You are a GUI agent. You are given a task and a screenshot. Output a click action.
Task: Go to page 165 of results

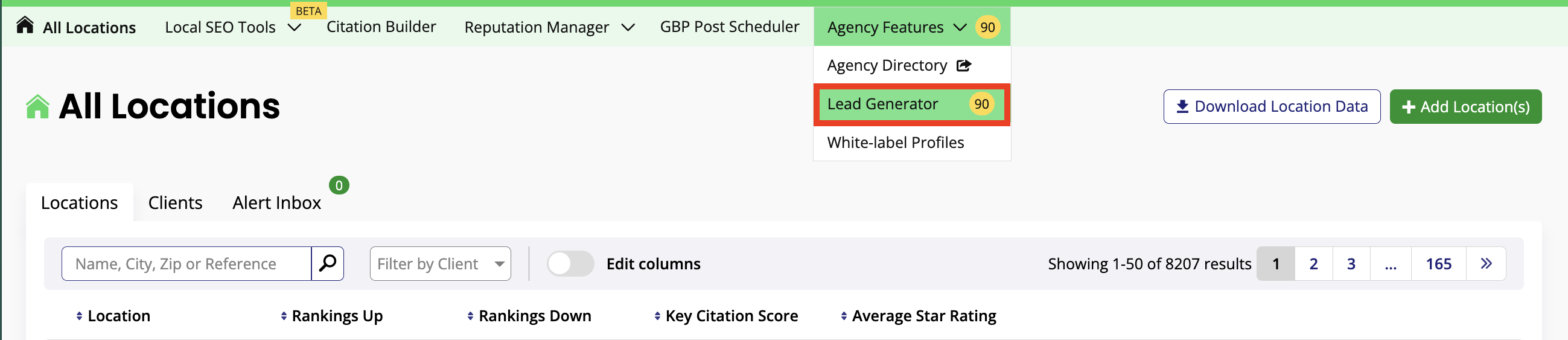tap(1438, 263)
